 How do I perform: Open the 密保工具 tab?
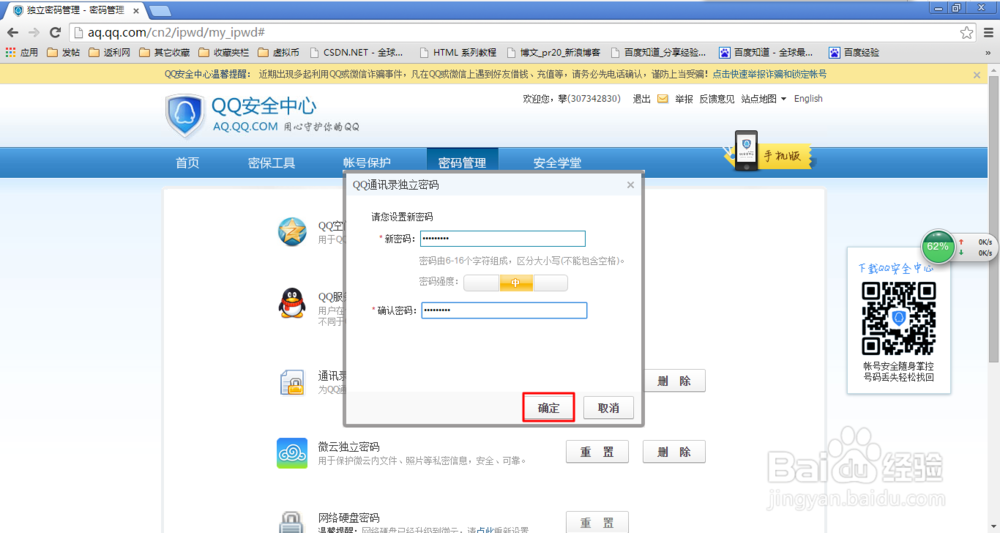pyautogui.click(x=272, y=163)
